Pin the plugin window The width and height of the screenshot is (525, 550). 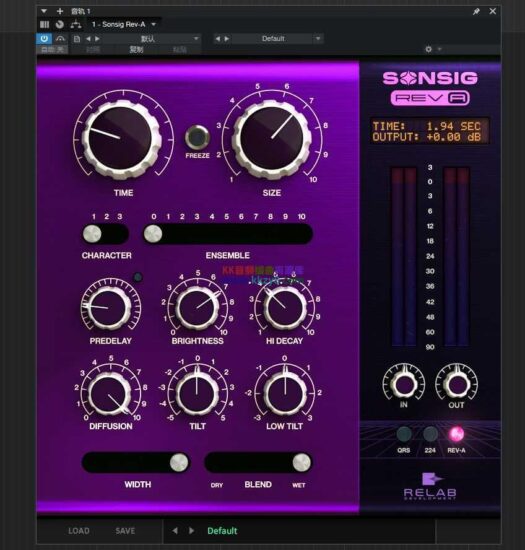click(476, 11)
